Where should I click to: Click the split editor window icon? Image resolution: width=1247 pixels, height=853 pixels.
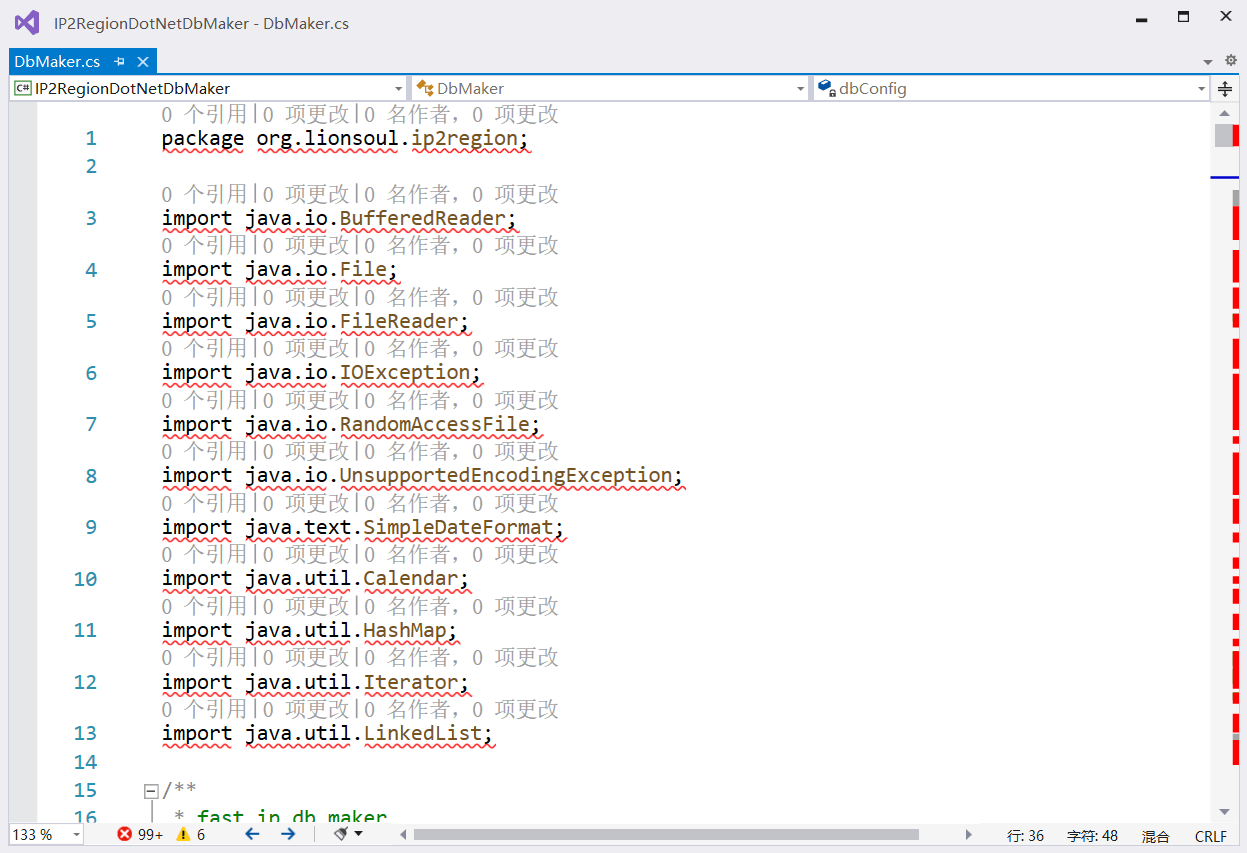(x=1225, y=89)
